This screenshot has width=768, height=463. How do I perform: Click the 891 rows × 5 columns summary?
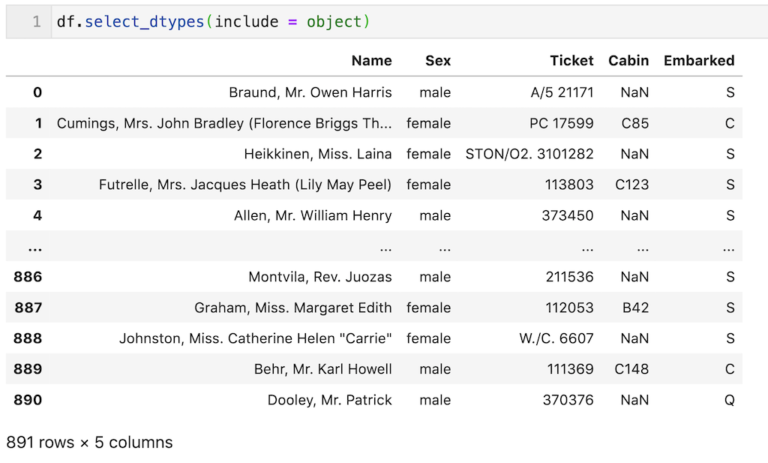pos(90,442)
